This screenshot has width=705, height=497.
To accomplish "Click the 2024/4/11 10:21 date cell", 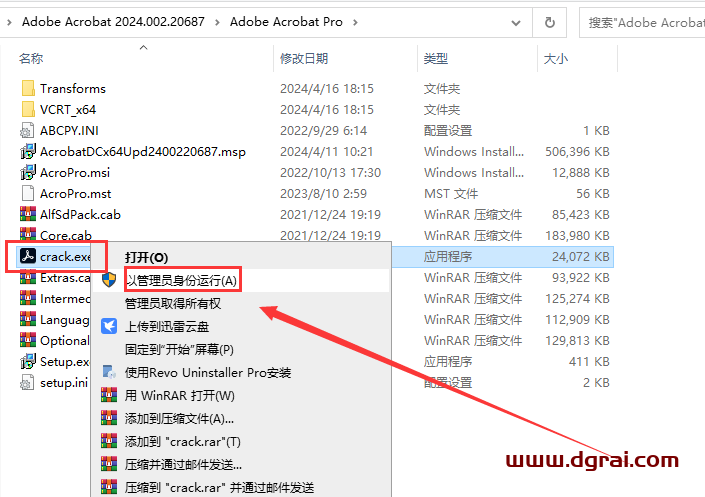I will (326, 152).
